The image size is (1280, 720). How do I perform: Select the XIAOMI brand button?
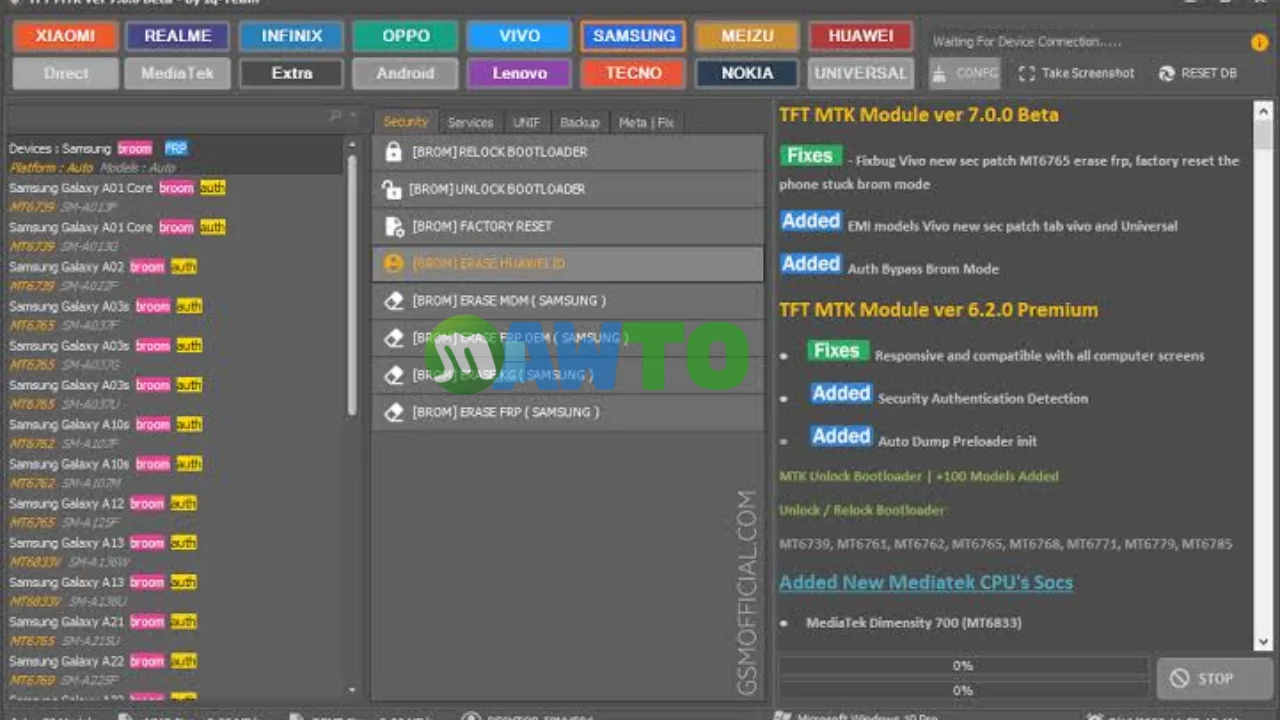coord(65,36)
